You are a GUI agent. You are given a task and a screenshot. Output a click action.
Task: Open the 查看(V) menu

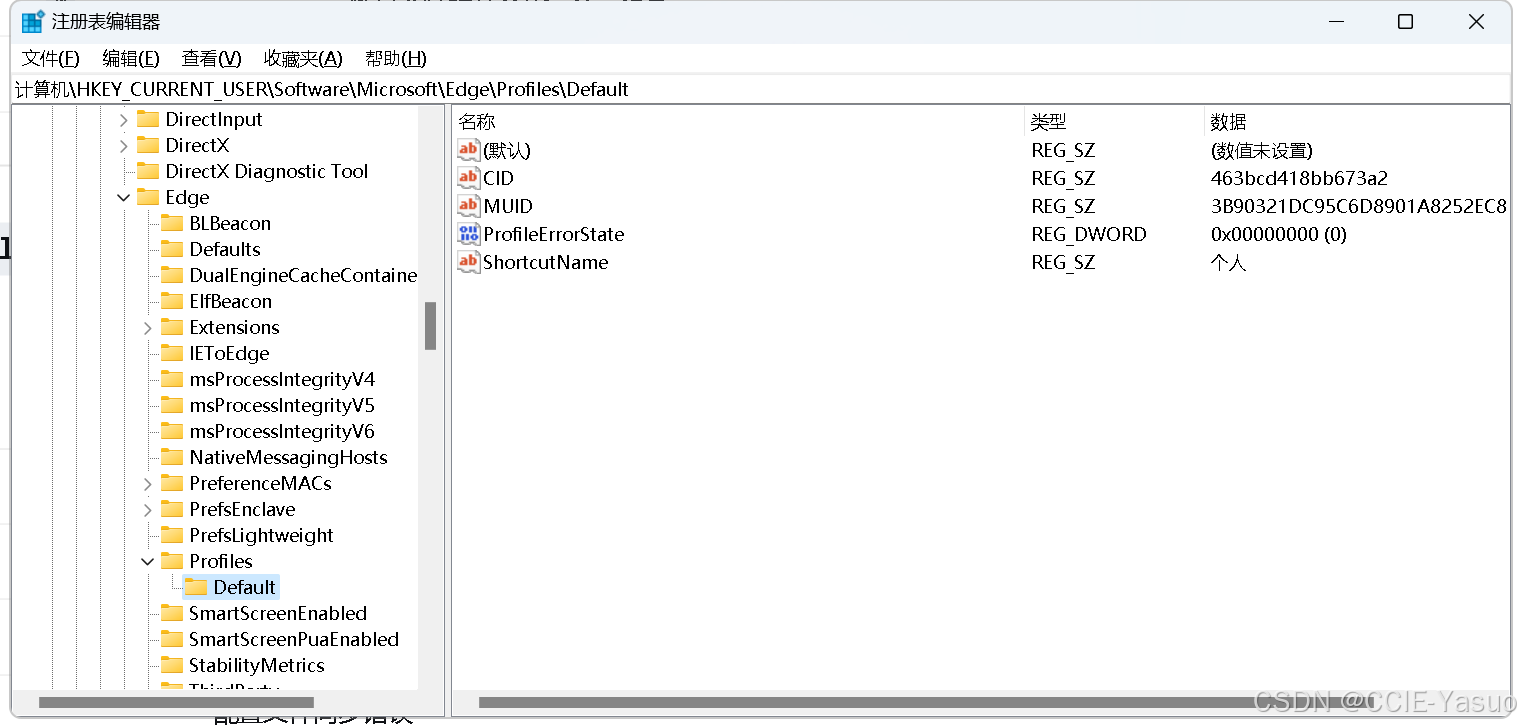click(212, 58)
